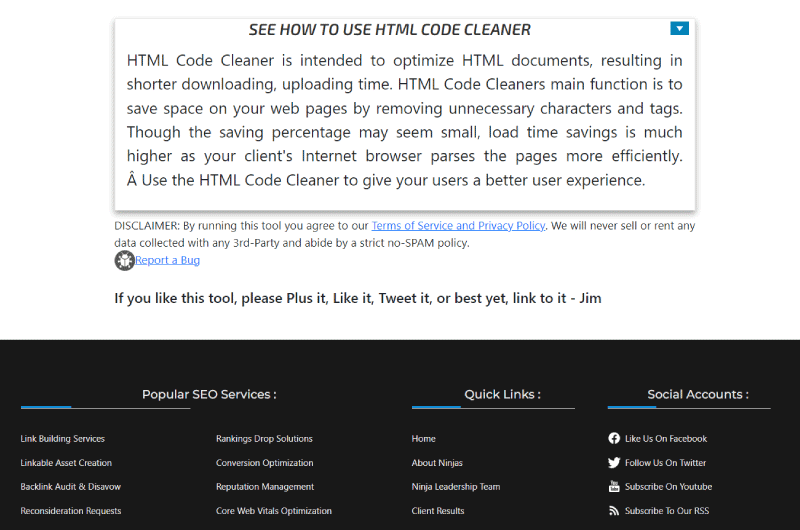Click the Twitter bird icon
Screen dimensions: 800x530
pos(614,463)
